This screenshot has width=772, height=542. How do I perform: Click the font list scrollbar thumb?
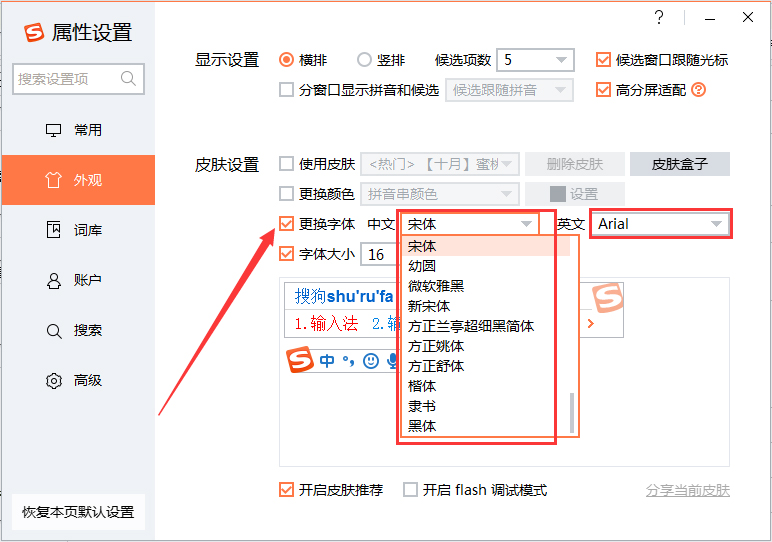pos(572,413)
